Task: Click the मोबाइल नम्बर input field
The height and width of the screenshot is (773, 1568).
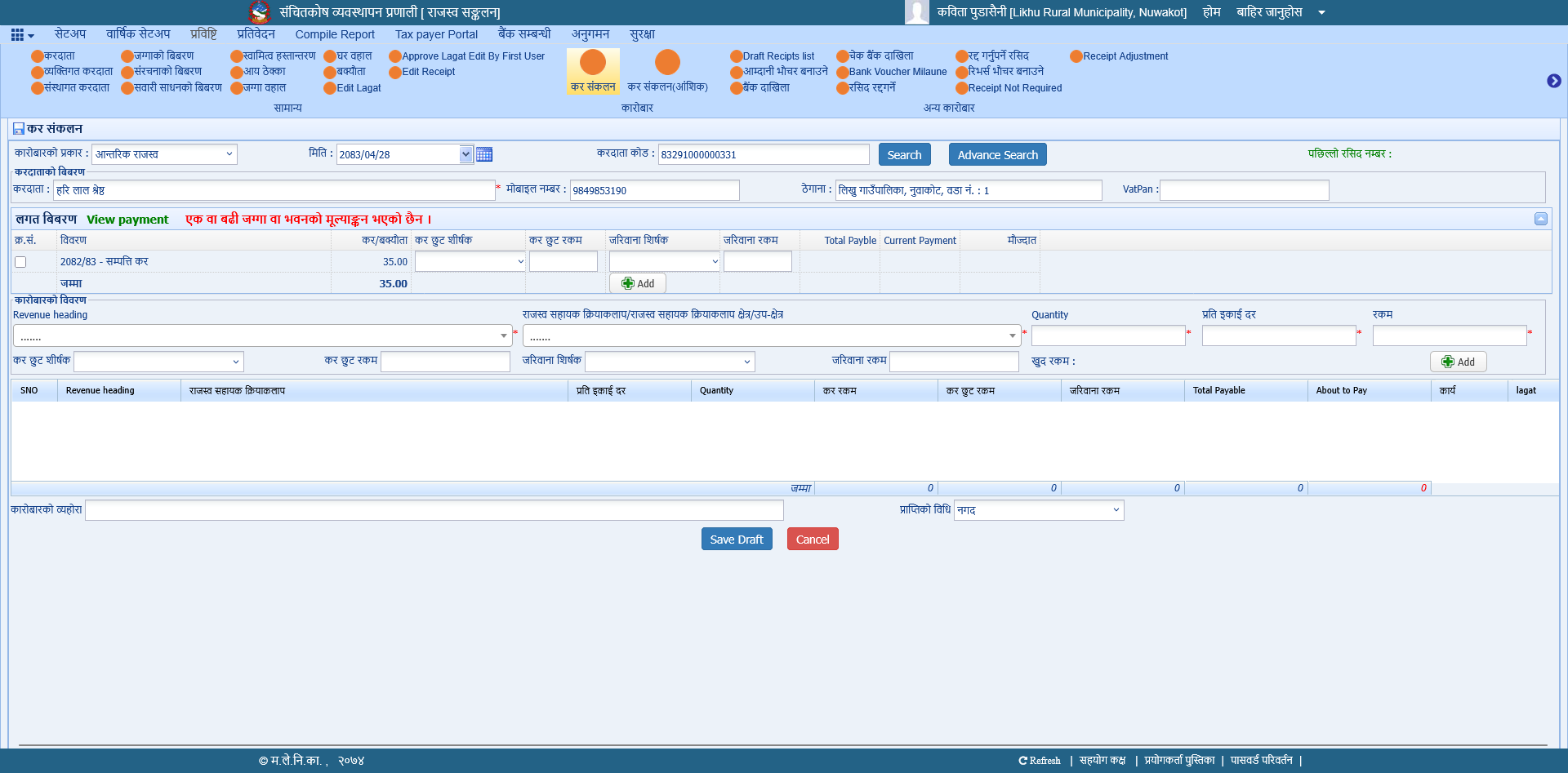Action: (654, 190)
